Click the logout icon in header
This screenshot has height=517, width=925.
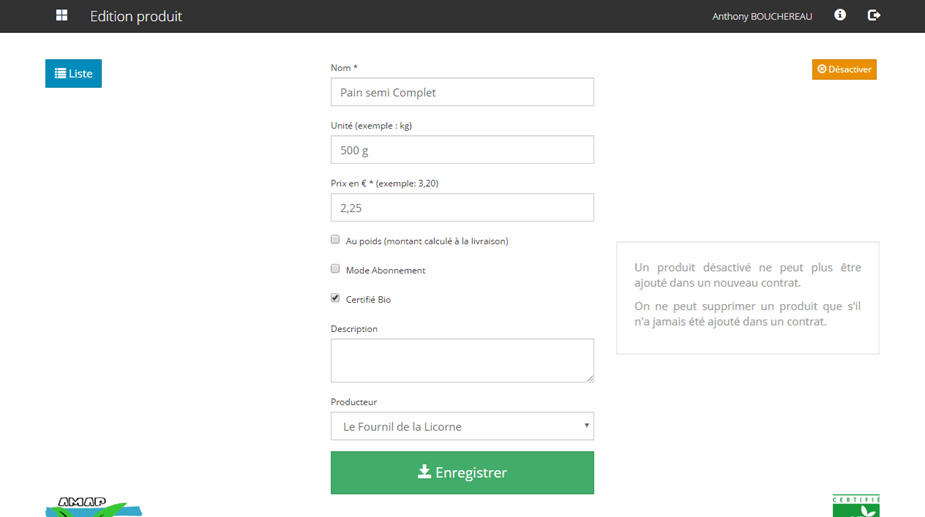coord(874,15)
